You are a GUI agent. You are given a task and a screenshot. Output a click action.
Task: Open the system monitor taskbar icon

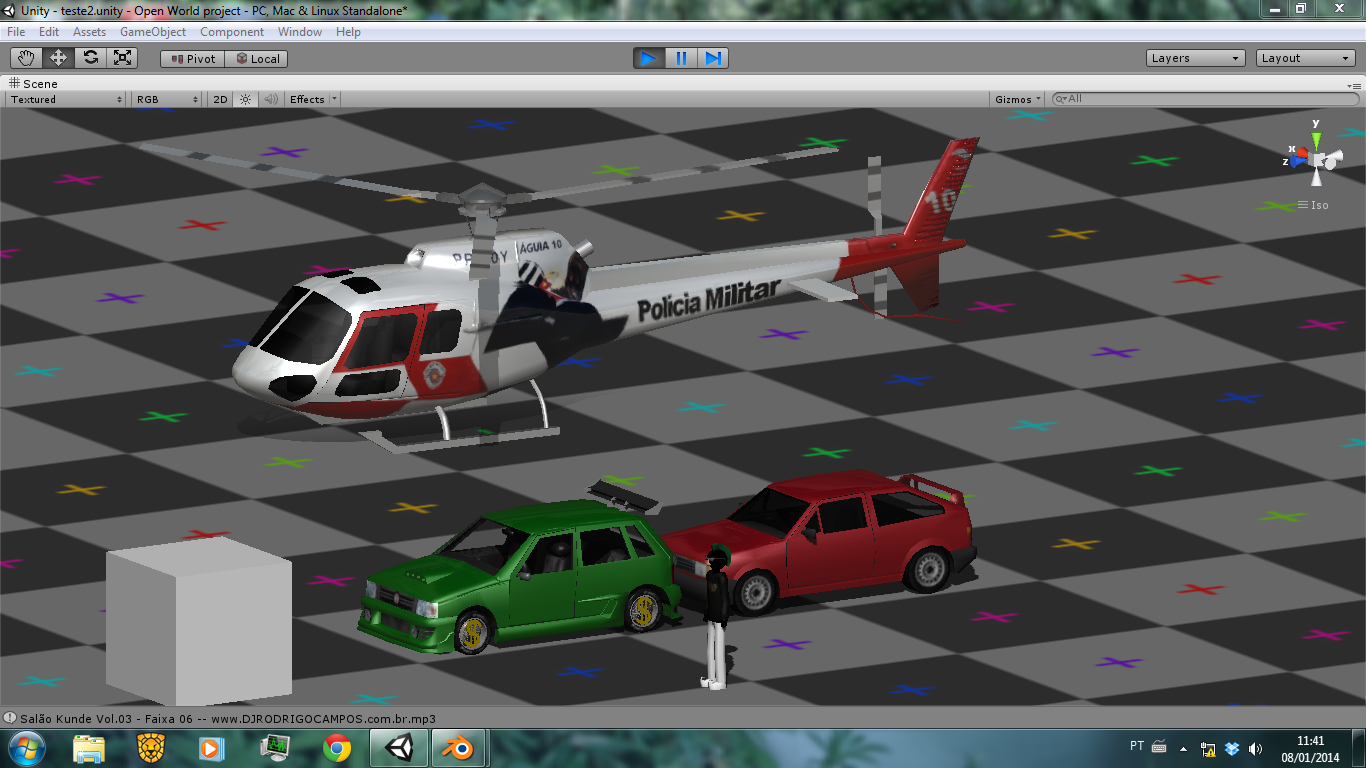(274, 748)
